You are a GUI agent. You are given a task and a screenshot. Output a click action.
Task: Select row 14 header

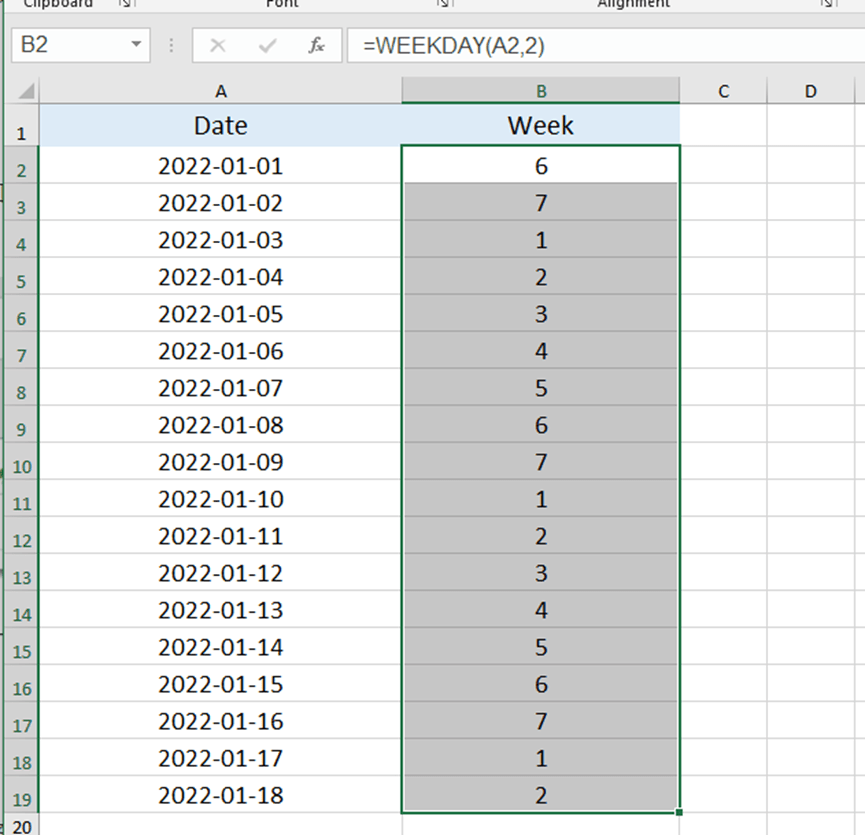click(21, 609)
